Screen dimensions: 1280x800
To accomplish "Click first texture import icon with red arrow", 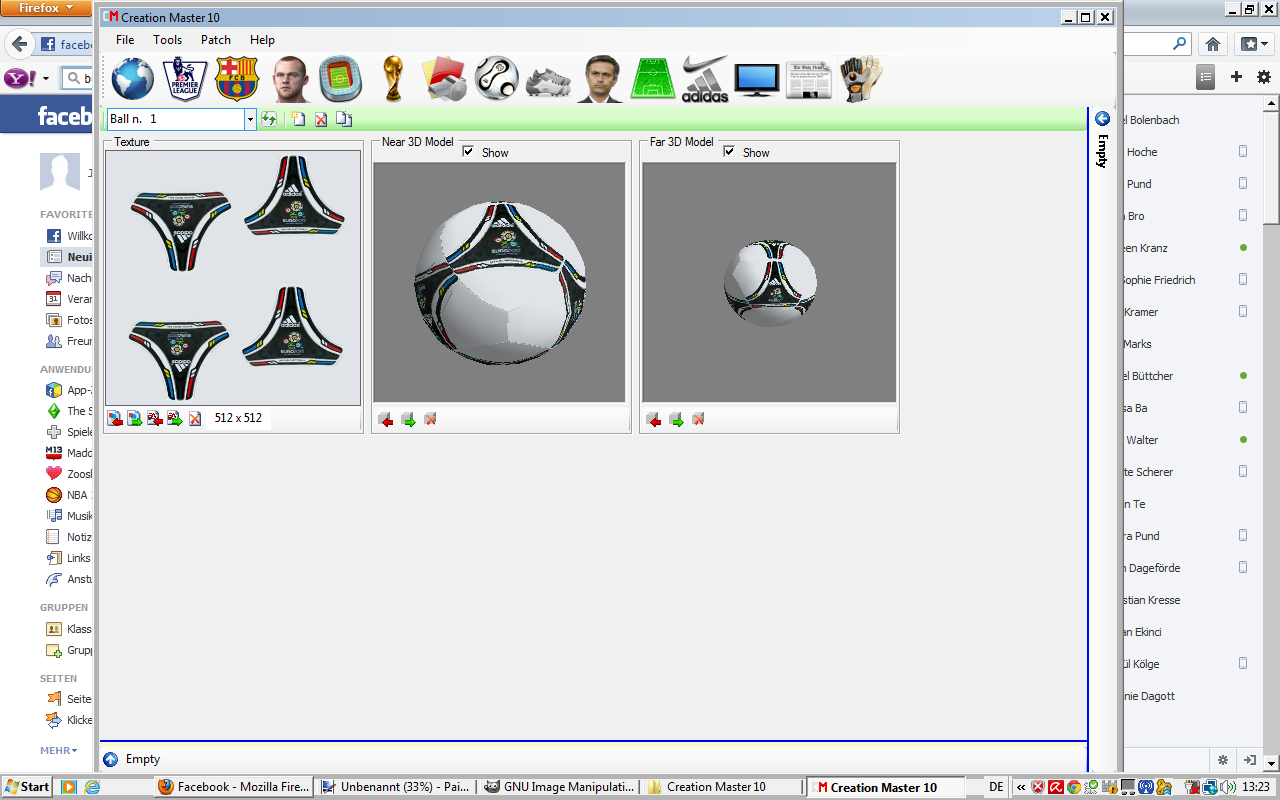I will tap(115, 418).
